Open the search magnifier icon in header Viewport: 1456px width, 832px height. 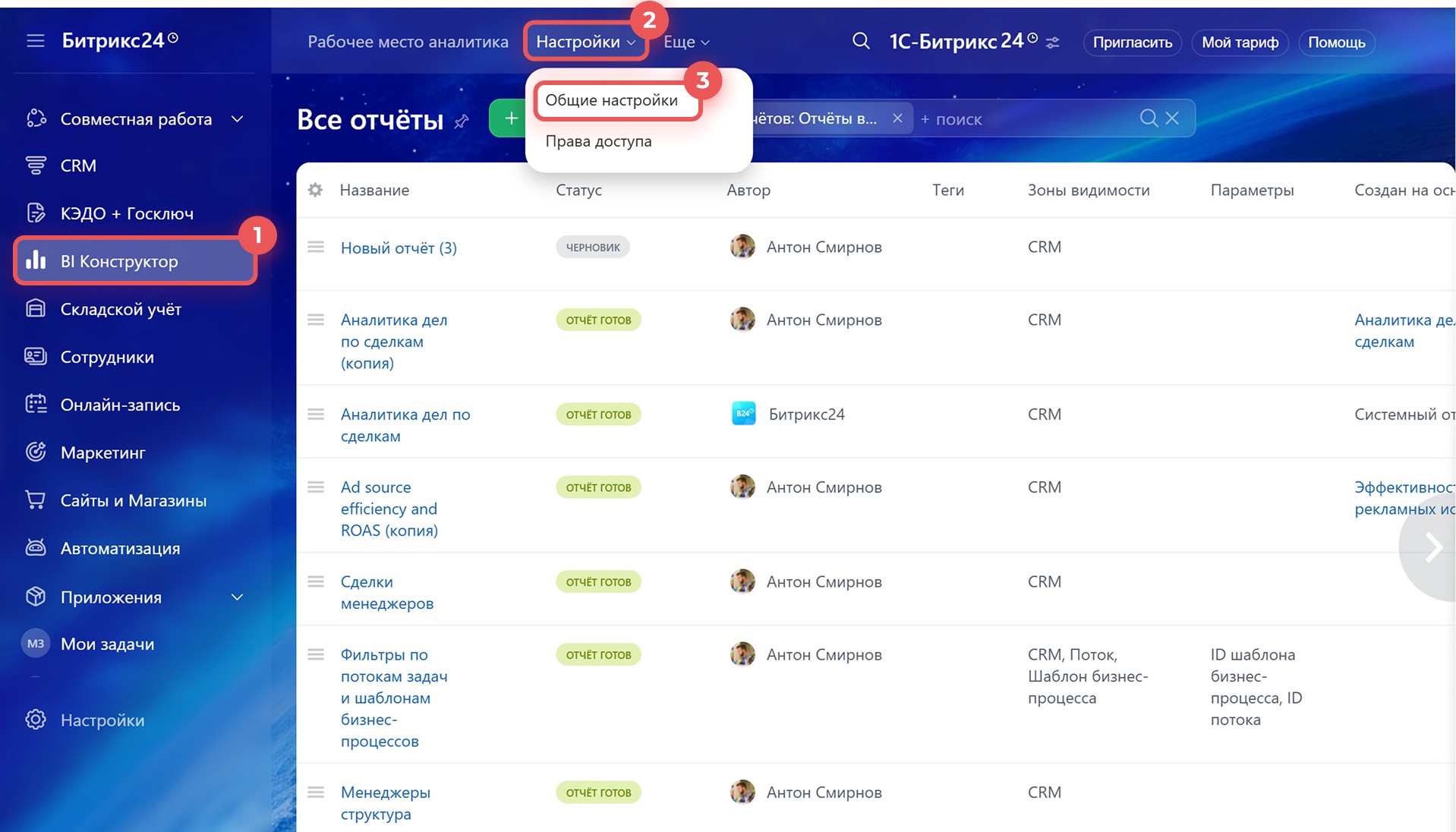click(861, 41)
